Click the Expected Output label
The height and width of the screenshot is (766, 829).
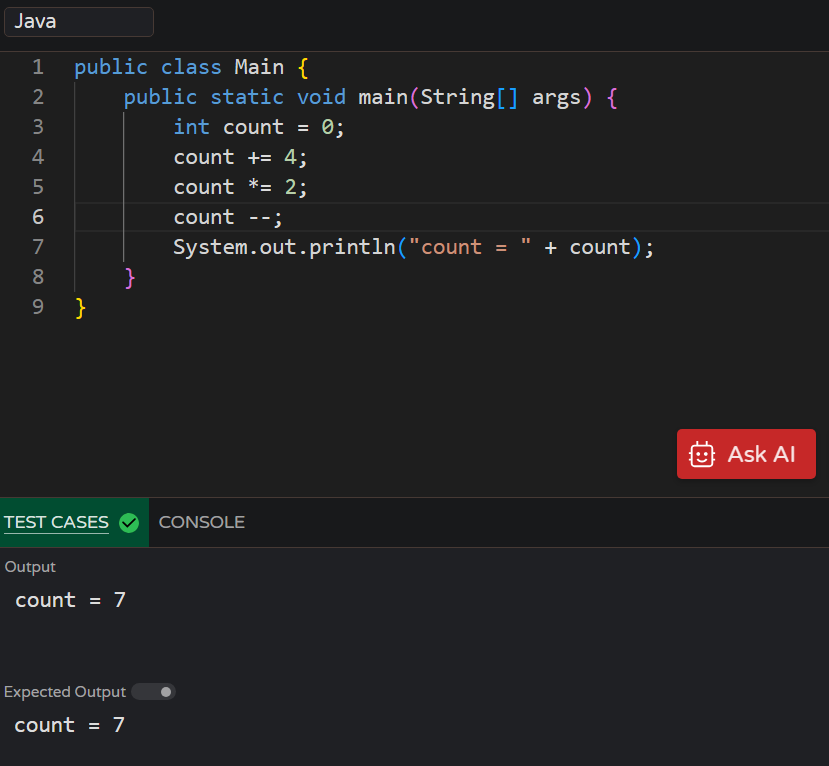pyautogui.click(x=64, y=691)
